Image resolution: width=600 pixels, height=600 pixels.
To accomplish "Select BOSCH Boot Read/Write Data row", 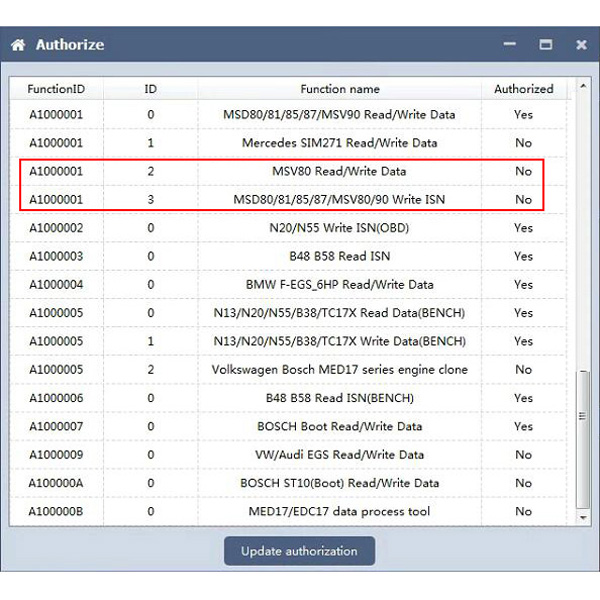I will (x=288, y=426).
